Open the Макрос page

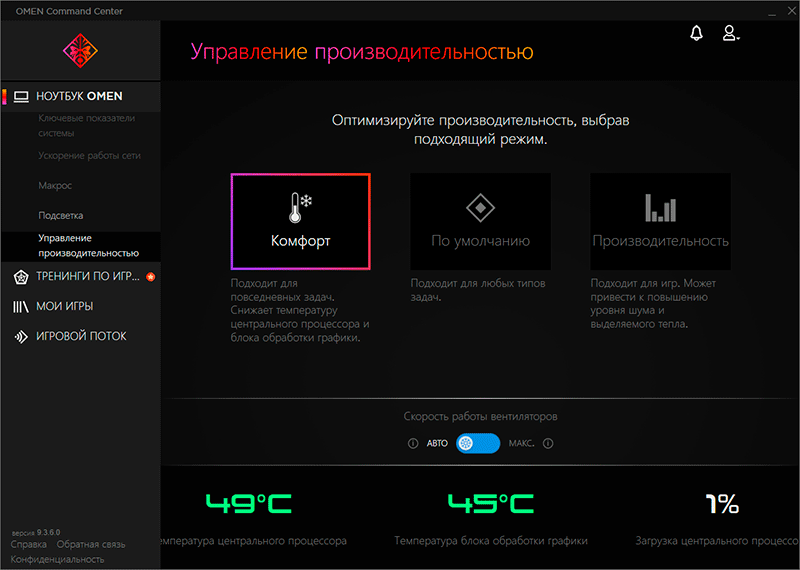click(x=55, y=186)
